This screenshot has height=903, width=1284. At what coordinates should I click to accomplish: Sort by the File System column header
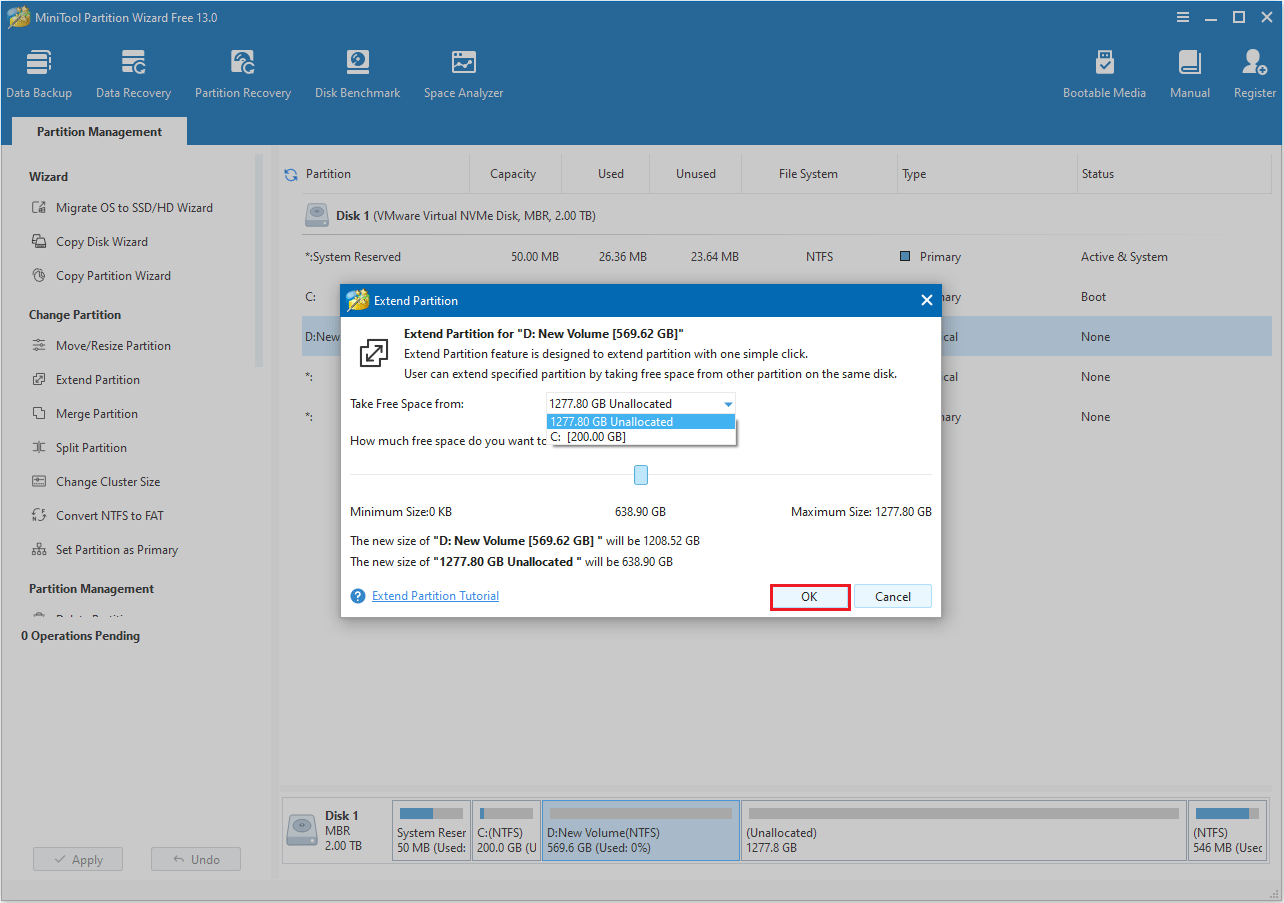coord(808,174)
